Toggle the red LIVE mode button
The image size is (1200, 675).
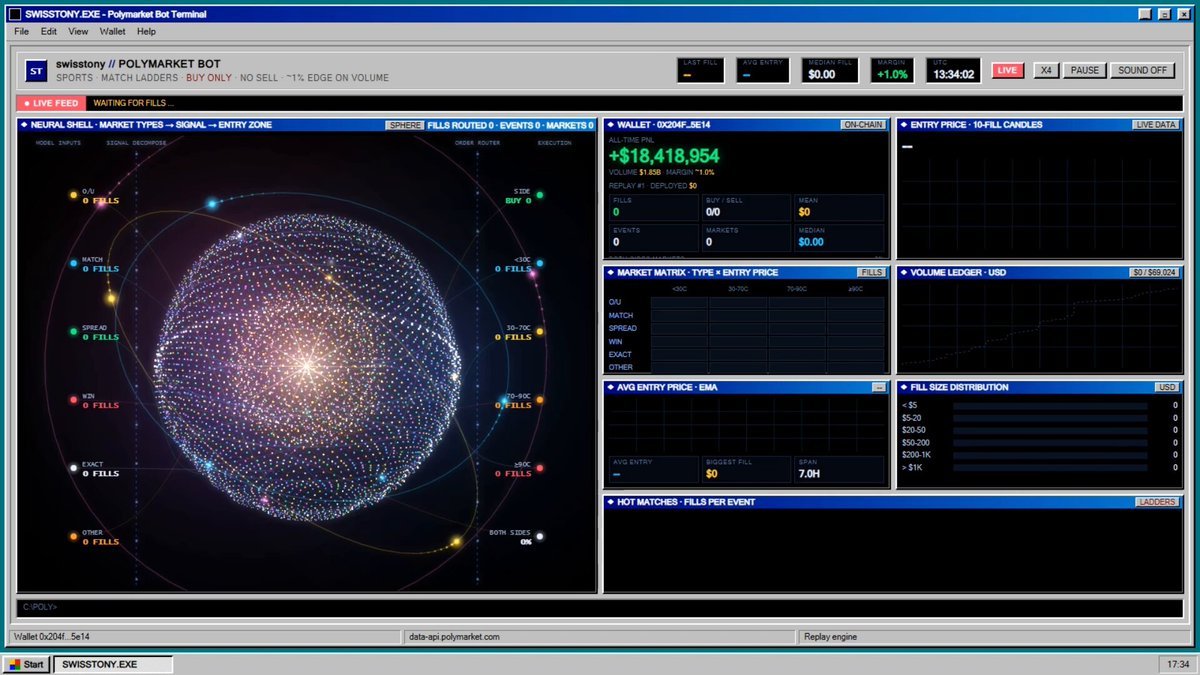point(1007,70)
